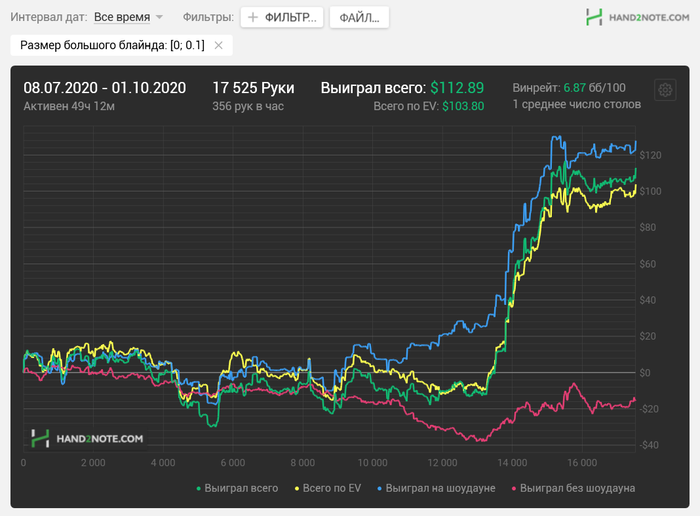Click the 08.07.2020 - 01.10.2020 date range
700x516 pixels.
point(105,87)
